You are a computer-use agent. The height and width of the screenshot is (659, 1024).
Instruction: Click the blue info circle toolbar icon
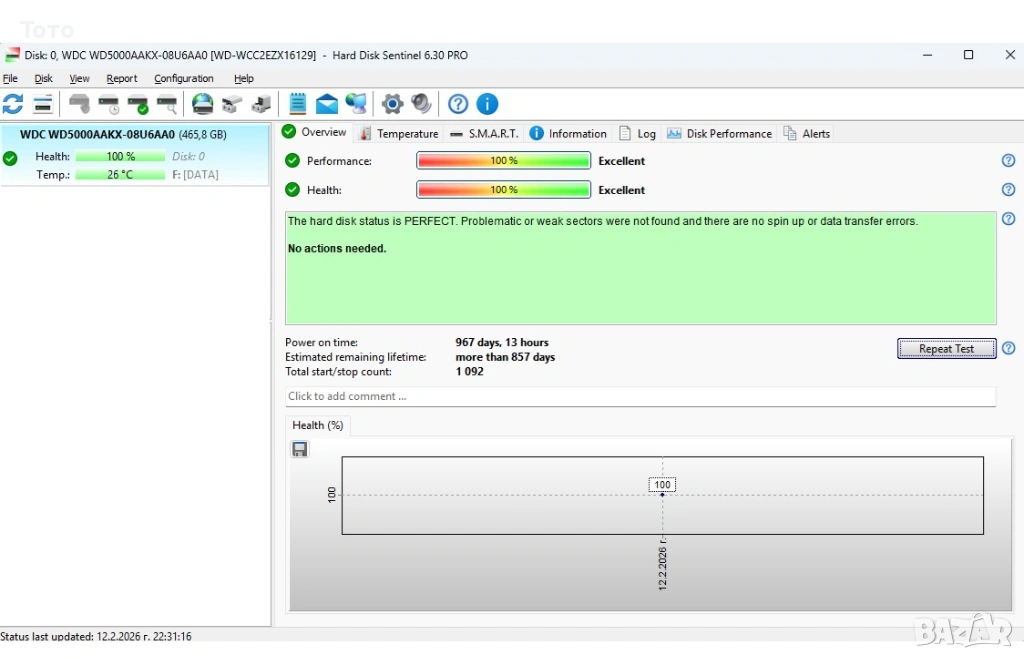tap(487, 104)
